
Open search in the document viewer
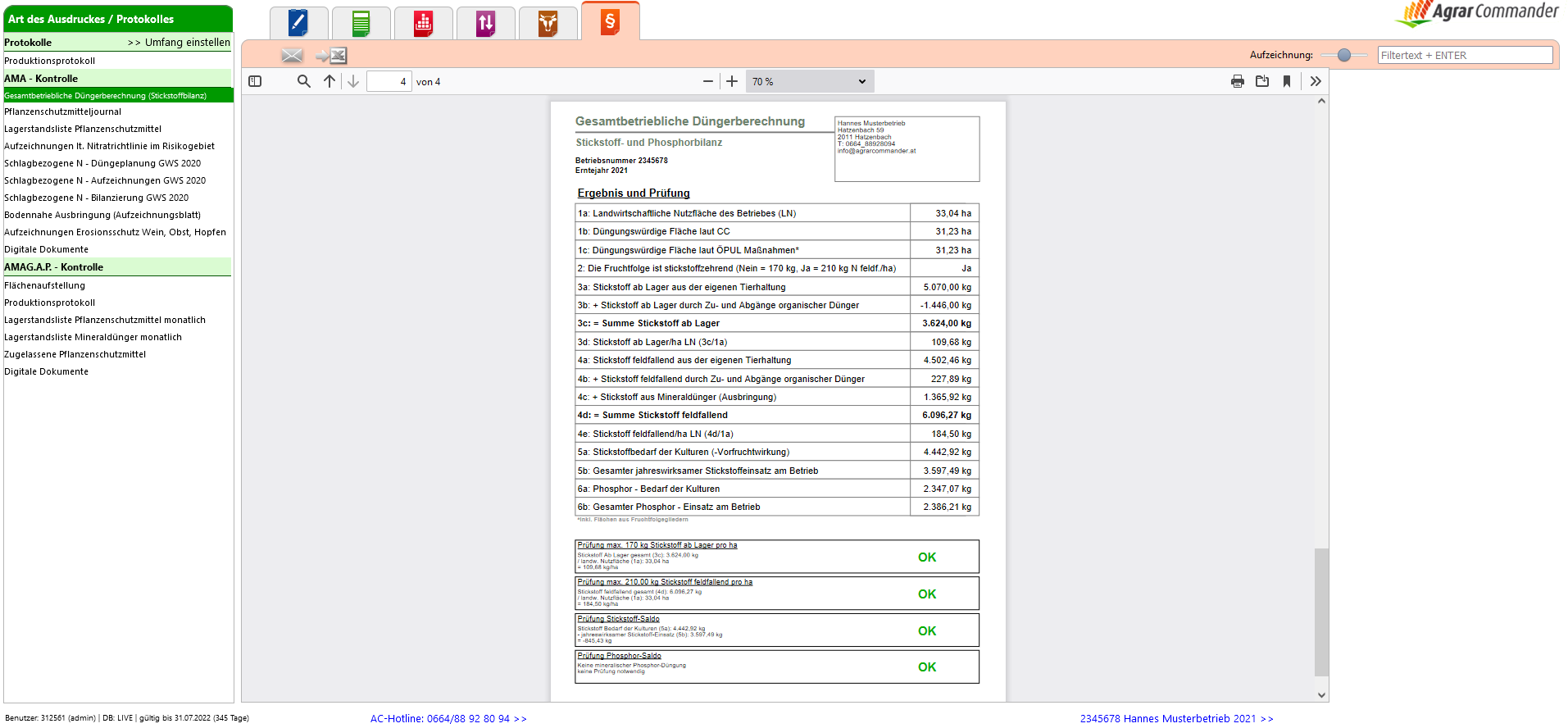303,81
